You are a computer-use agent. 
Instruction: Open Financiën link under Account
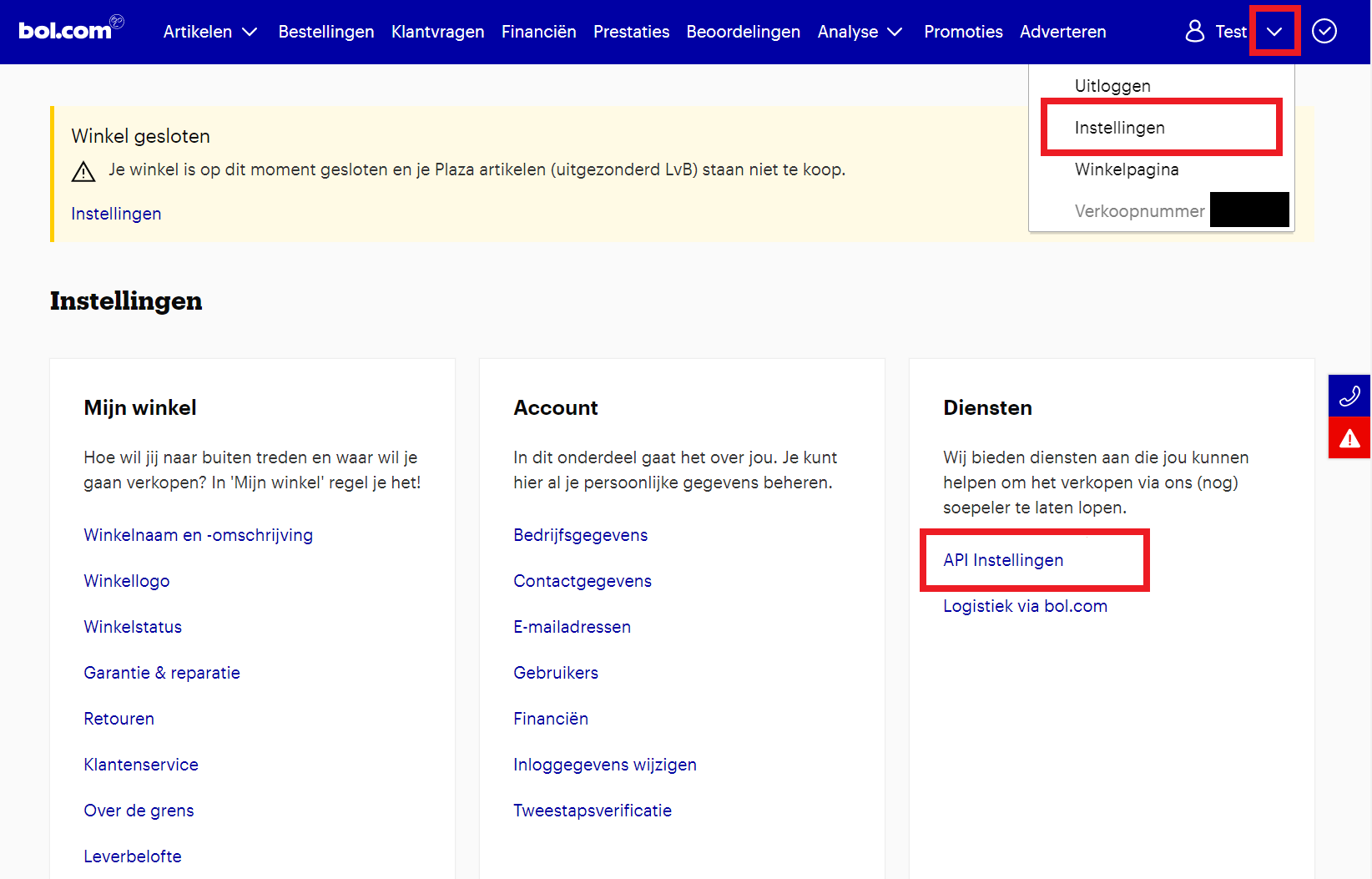coord(551,719)
